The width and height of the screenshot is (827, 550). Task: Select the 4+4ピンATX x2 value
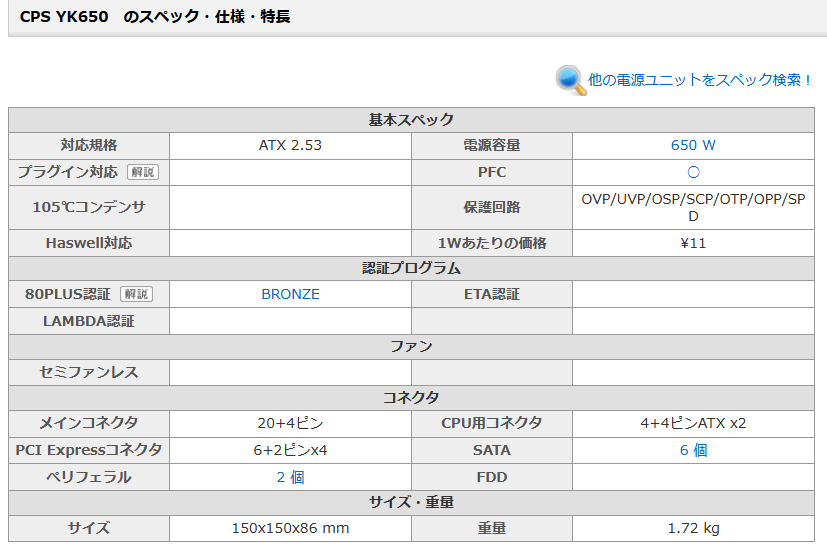coord(693,423)
